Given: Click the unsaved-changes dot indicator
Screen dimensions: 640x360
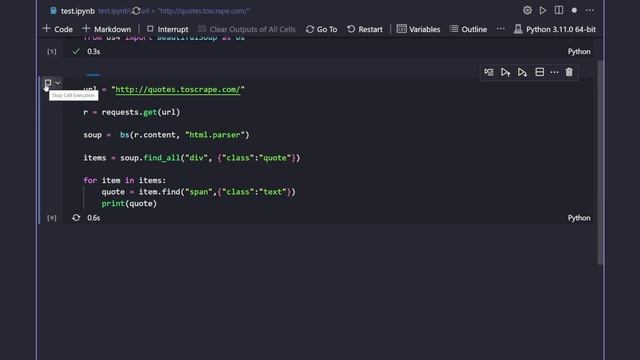Looking at the screenshot, I should click(574, 11).
